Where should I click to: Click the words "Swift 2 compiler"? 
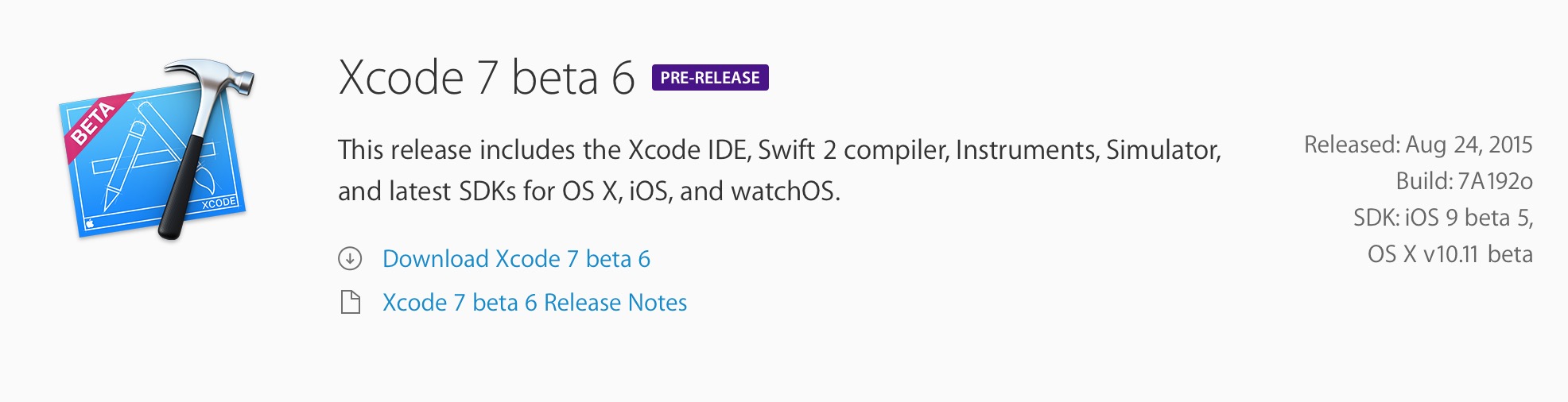pyautogui.click(x=853, y=149)
